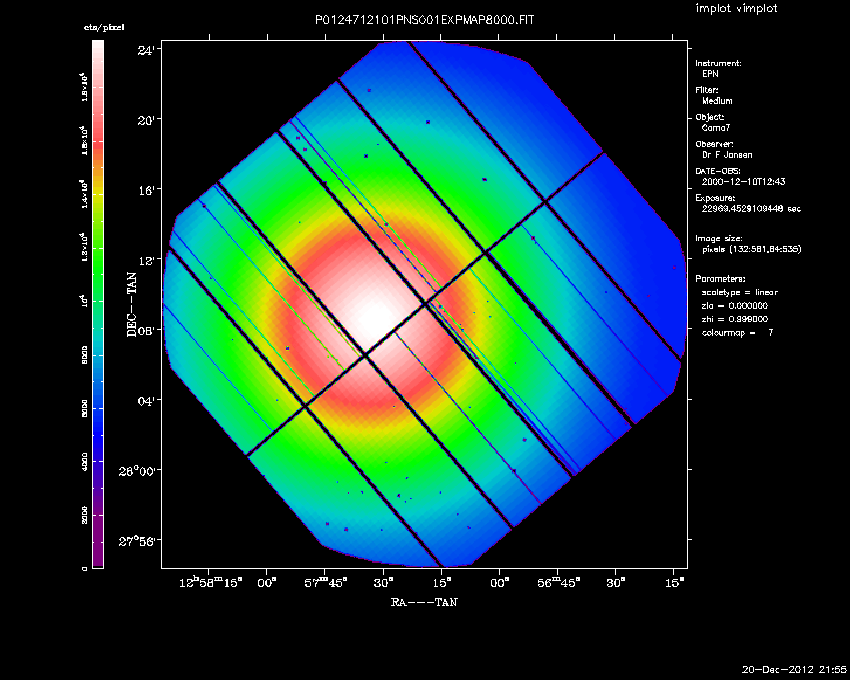The height and width of the screenshot is (680, 850).
Task: Click the 'colourmap = 7' parameter
Action: (x=737, y=331)
